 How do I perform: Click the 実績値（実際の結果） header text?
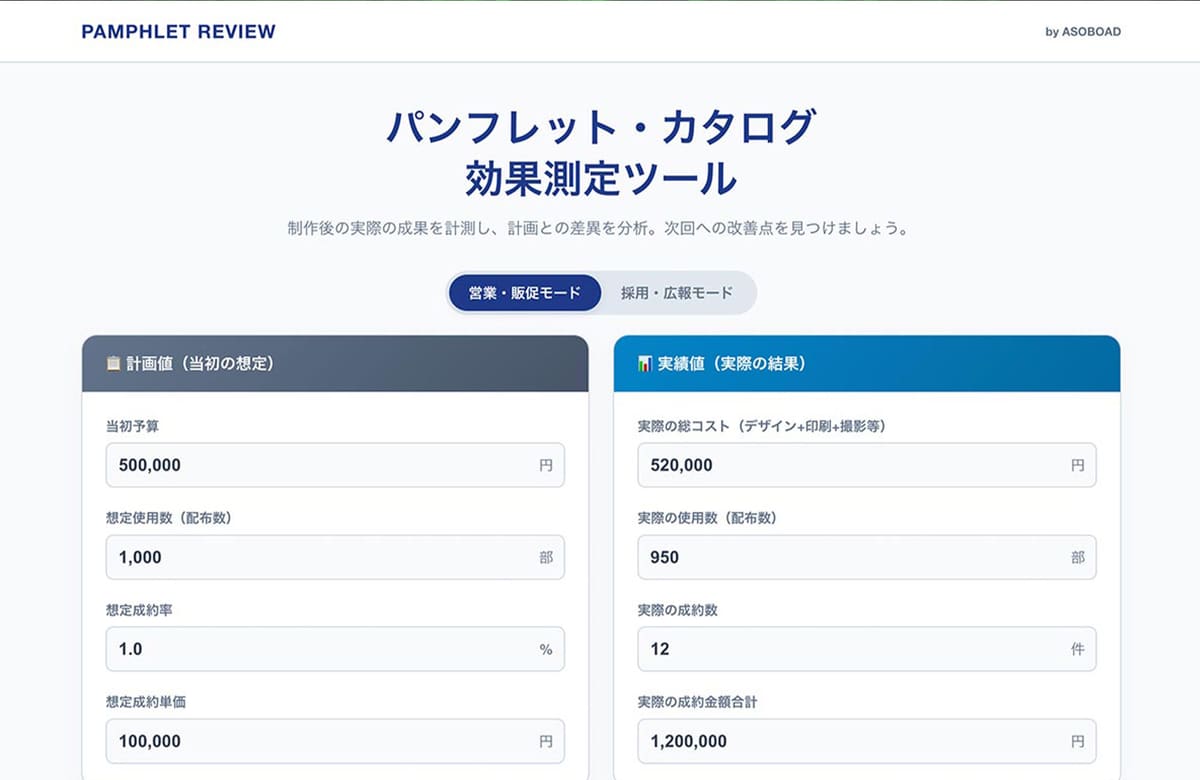(x=732, y=364)
